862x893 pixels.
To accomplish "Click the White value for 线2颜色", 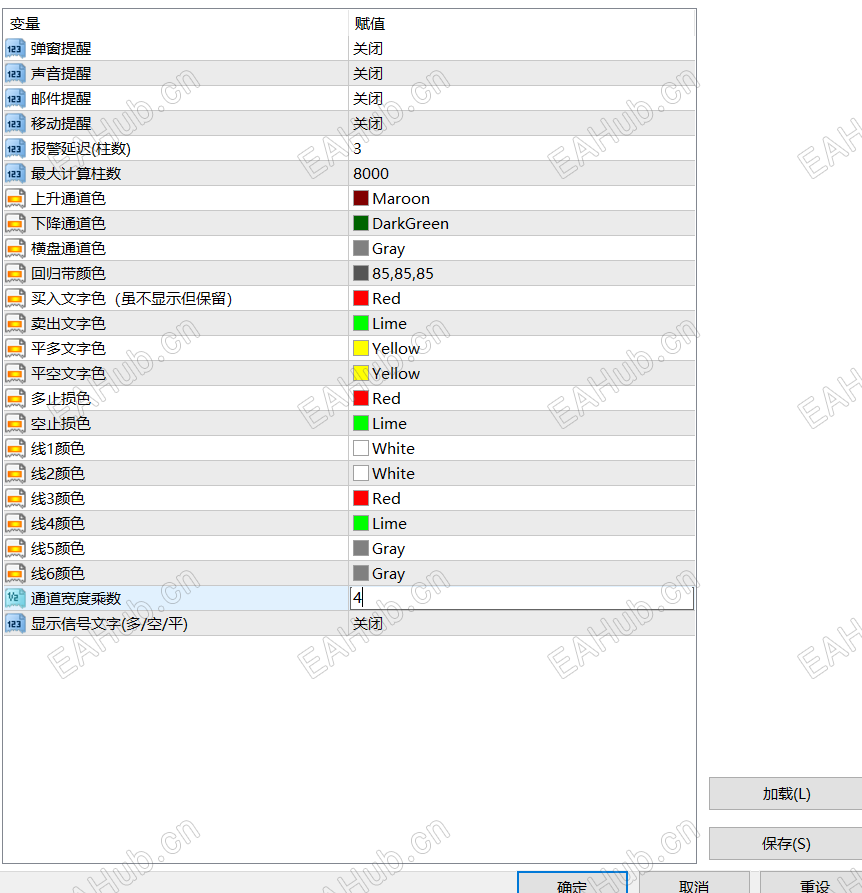I will tap(393, 474).
